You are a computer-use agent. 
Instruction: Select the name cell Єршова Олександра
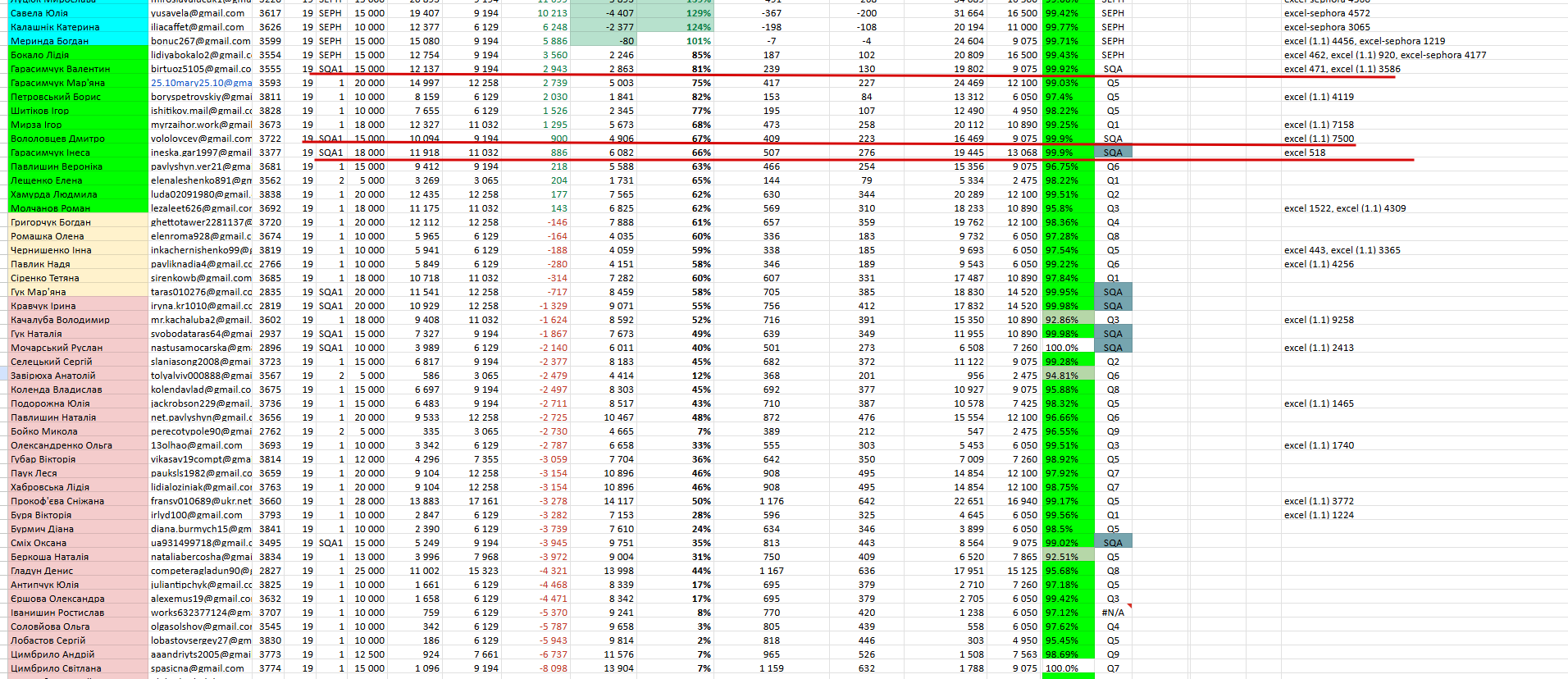point(79,599)
